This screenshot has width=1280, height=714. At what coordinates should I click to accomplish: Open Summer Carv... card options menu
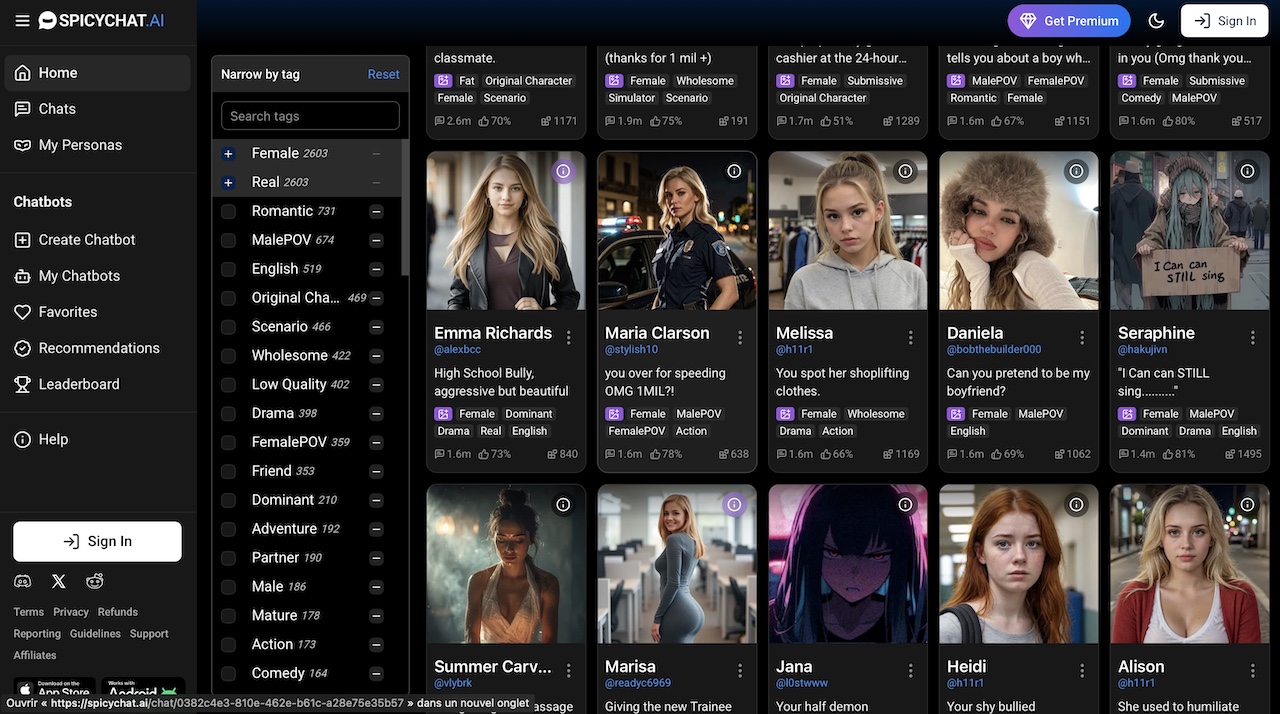coord(569,671)
